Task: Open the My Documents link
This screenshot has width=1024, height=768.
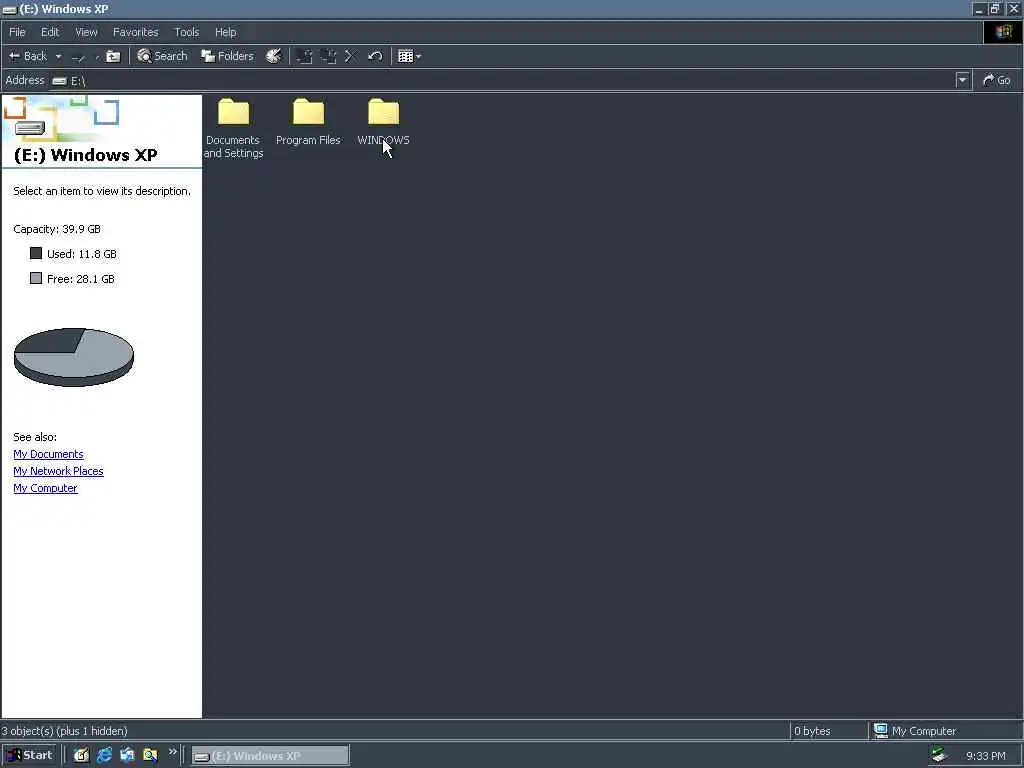Action: (x=48, y=454)
